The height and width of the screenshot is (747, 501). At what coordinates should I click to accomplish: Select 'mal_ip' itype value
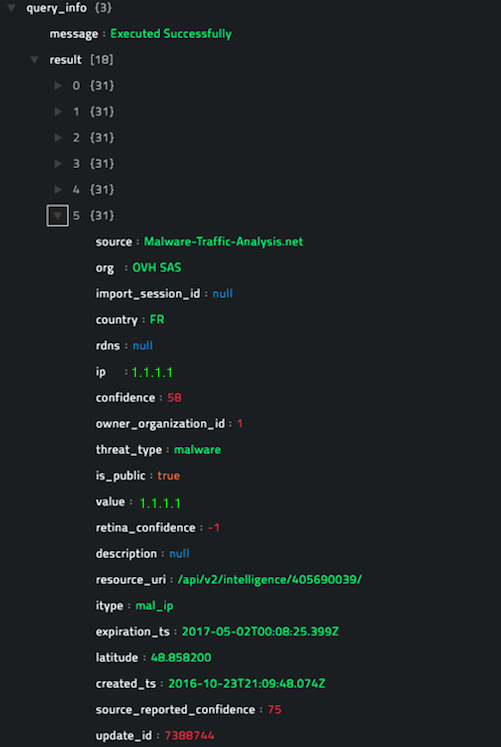154,606
